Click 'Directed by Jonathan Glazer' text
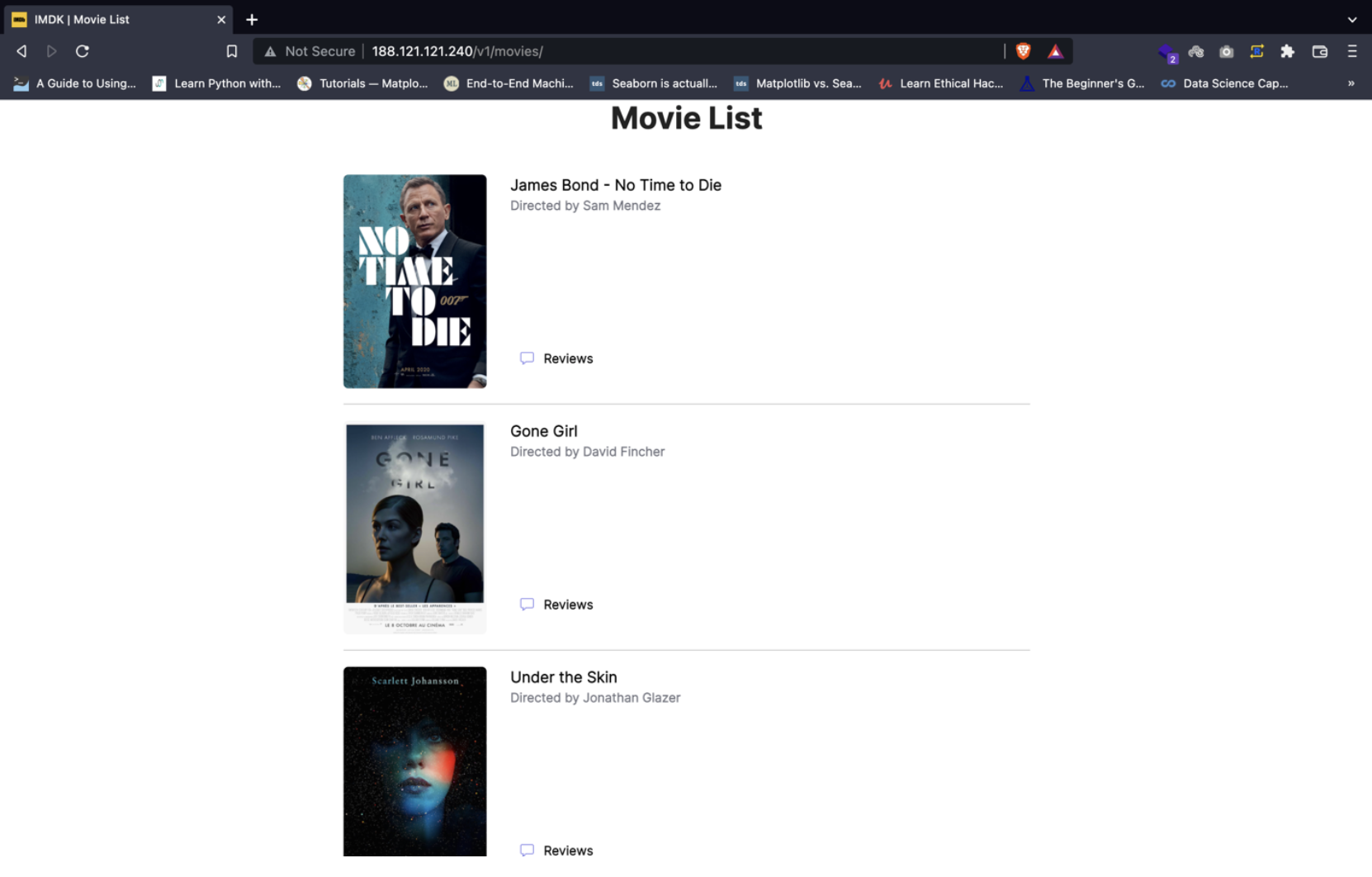This screenshot has height=877, width=1372. click(x=595, y=698)
